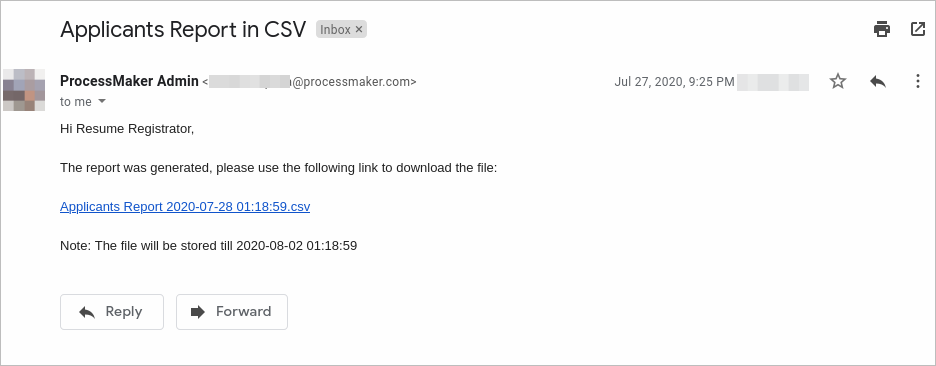Click the 'to me' recipient text
Image resolution: width=936 pixels, height=366 pixels.
(76, 102)
